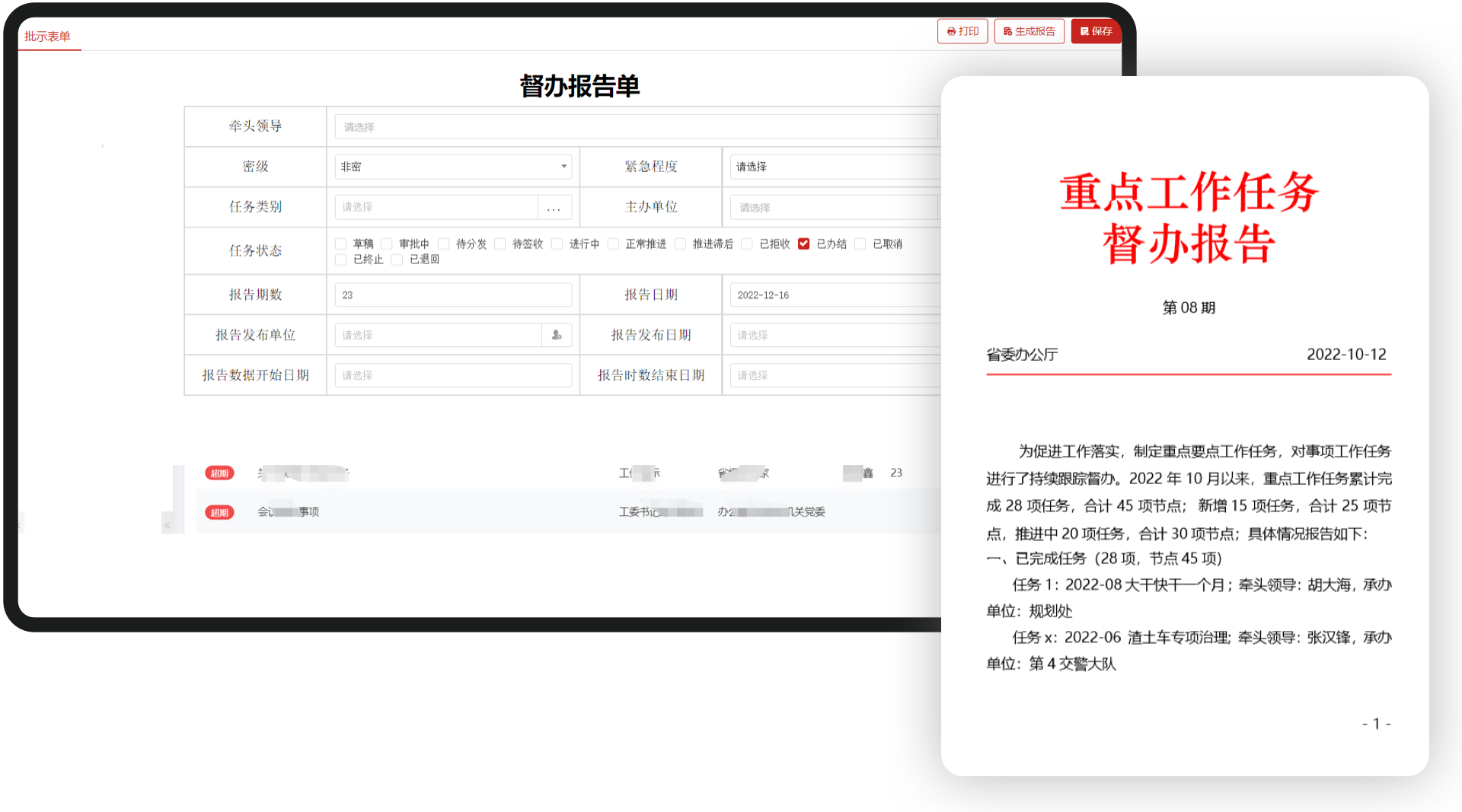Check the 已退回 status checkbox

pyautogui.click(x=397, y=260)
